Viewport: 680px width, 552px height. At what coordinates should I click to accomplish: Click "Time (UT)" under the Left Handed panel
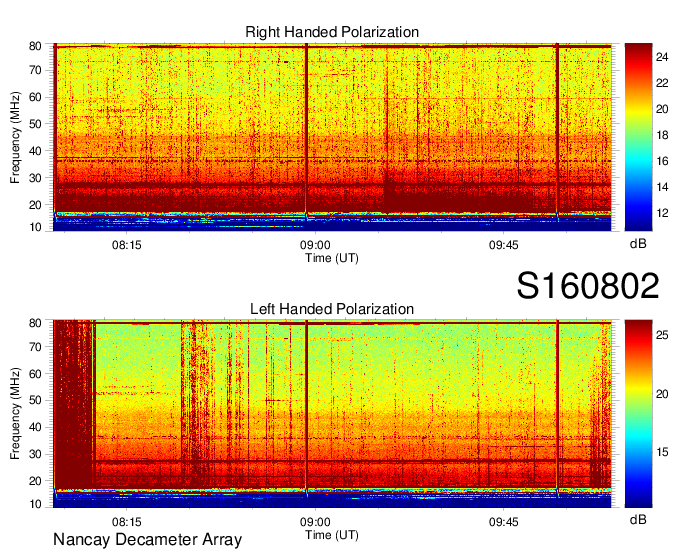point(332,535)
